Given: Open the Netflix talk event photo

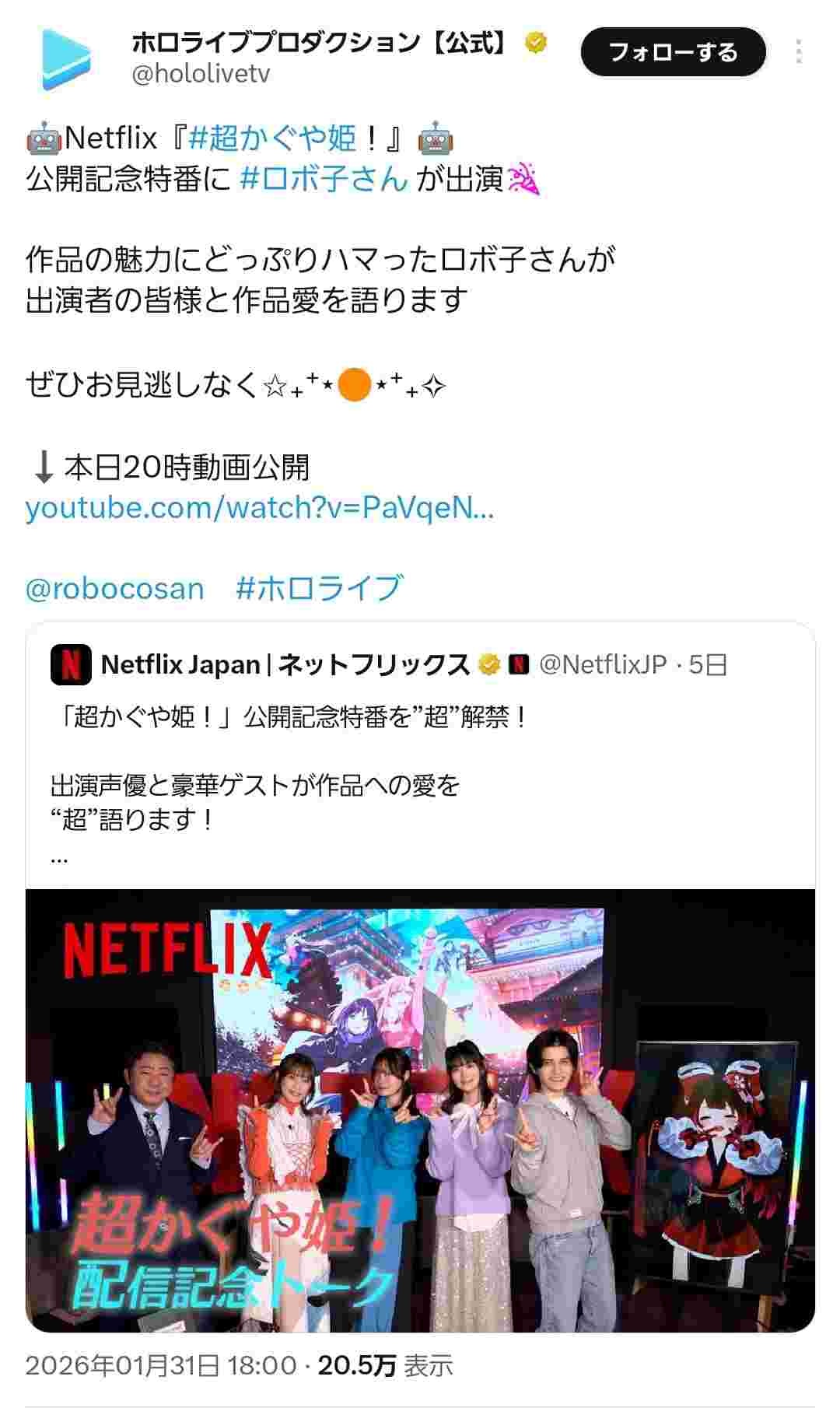Looking at the screenshot, I should click(x=420, y=1111).
